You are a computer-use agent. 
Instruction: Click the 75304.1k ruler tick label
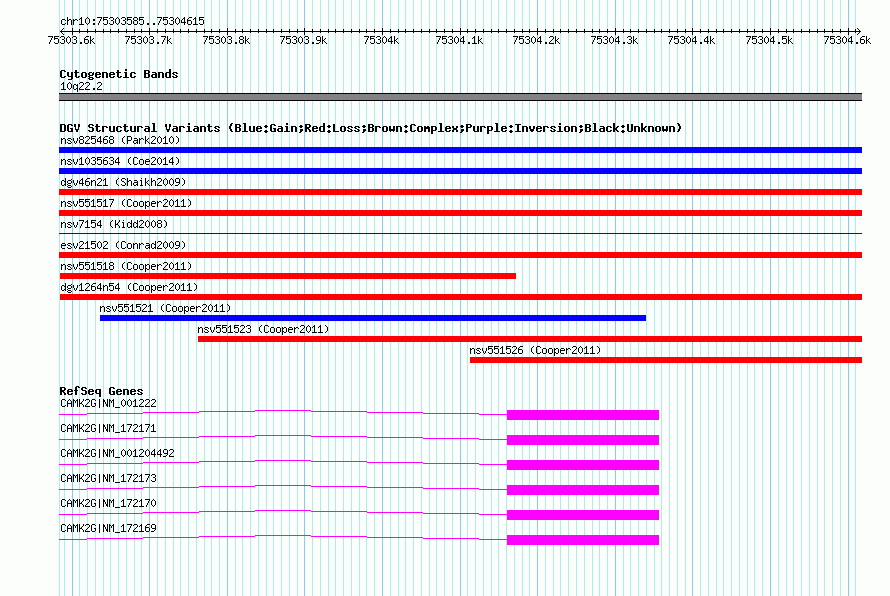click(x=459, y=40)
